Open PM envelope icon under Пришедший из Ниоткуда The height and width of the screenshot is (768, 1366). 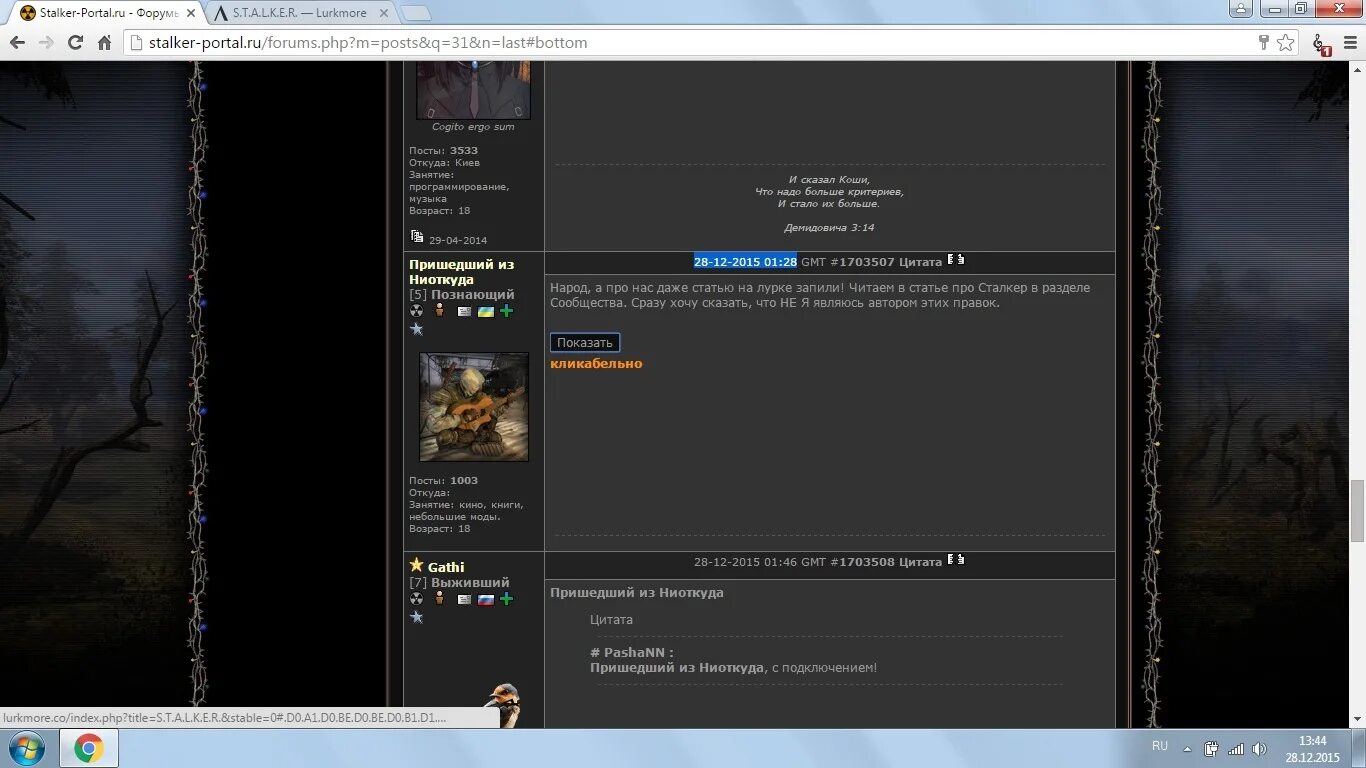tap(462, 310)
